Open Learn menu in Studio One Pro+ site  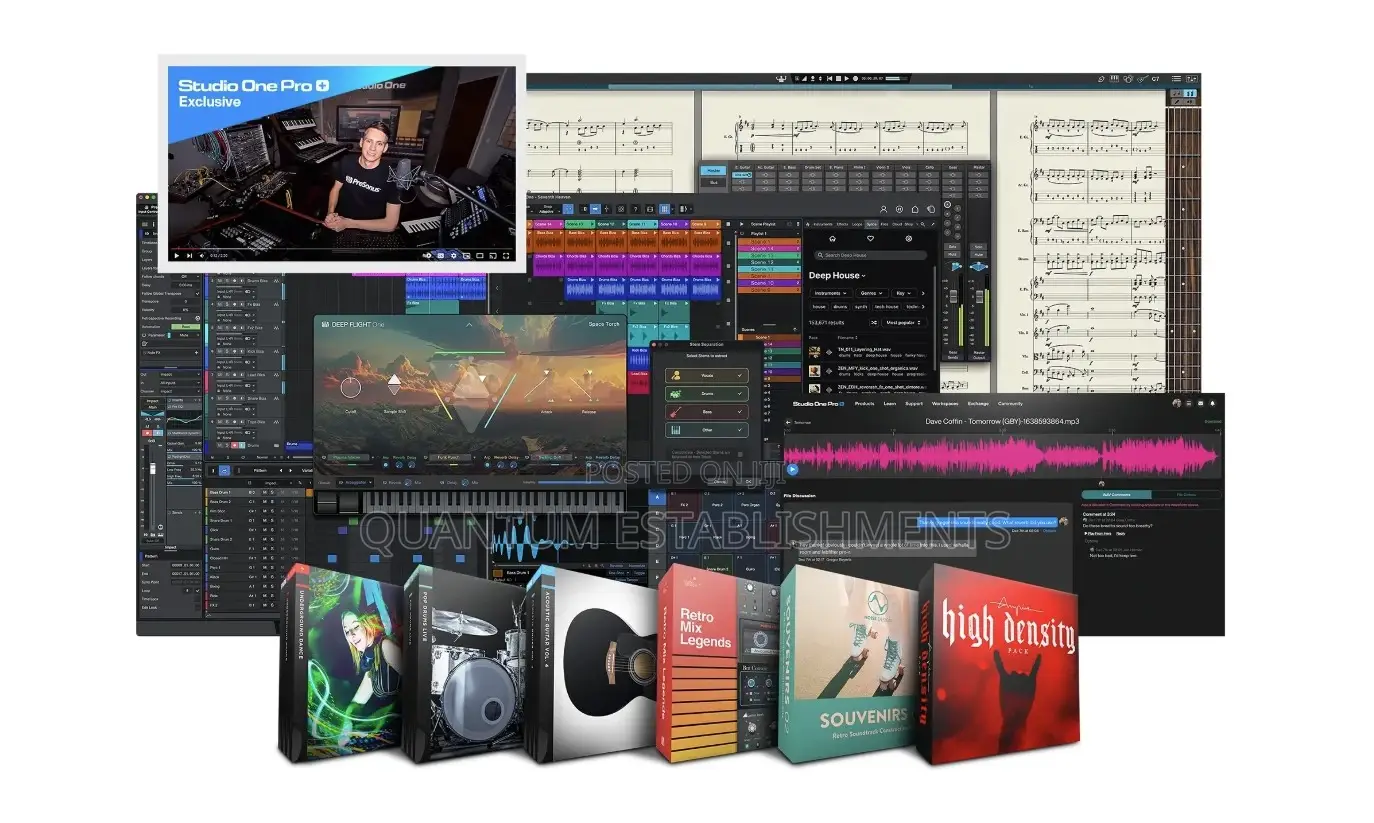click(890, 404)
